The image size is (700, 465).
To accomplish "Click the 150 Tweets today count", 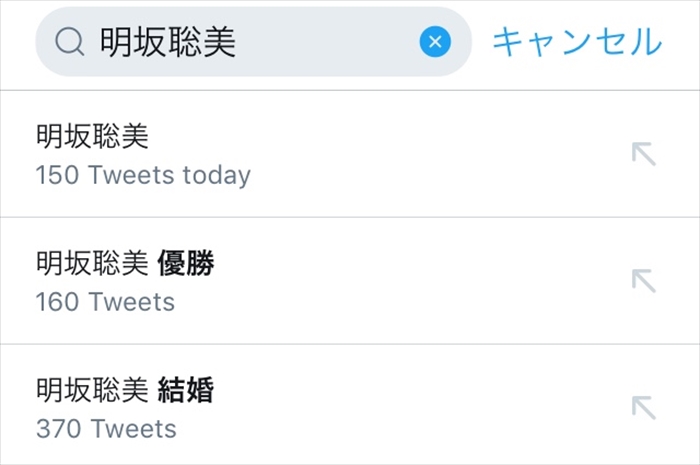I will [x=143, y=175].
